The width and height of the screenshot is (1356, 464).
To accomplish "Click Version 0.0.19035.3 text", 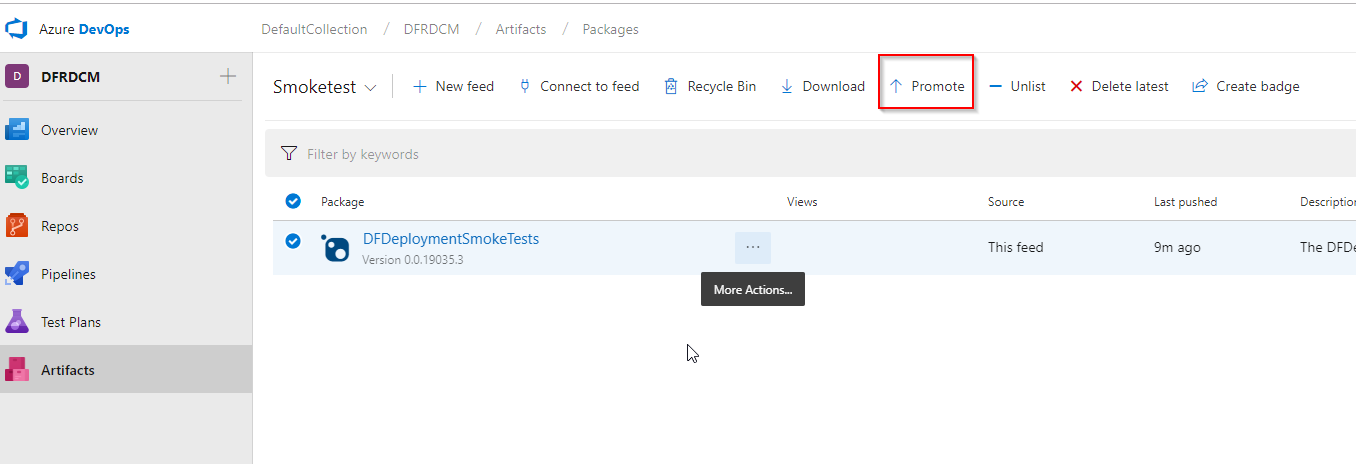I will coord(413,260).
